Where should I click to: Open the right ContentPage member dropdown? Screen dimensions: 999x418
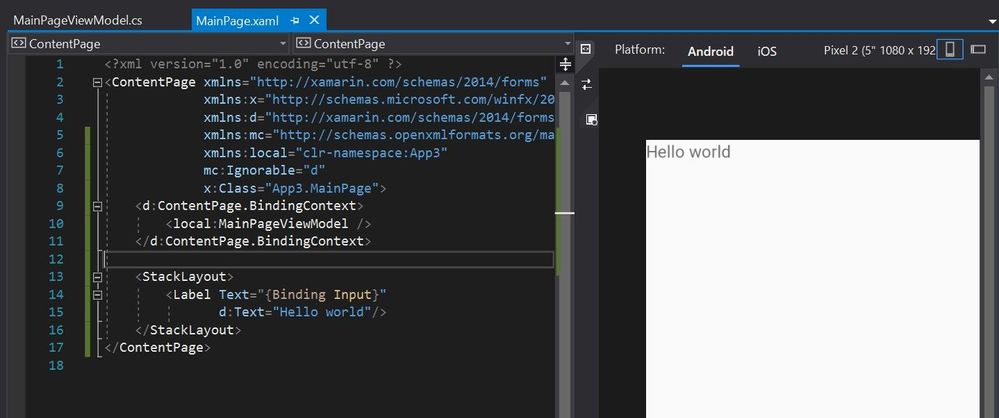click(x=433, y=44)
